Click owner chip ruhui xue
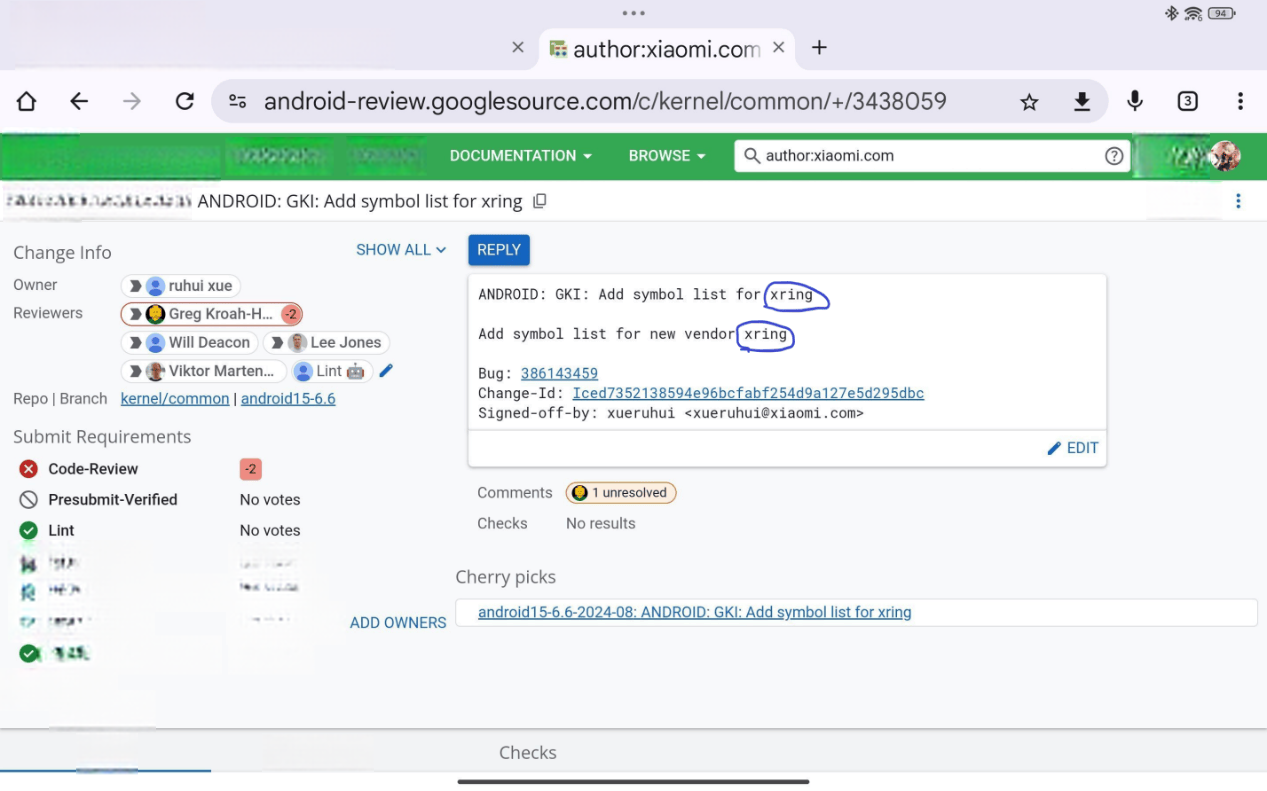The image size is (1267, 791). pyautogui.click(x=181, y=286)
